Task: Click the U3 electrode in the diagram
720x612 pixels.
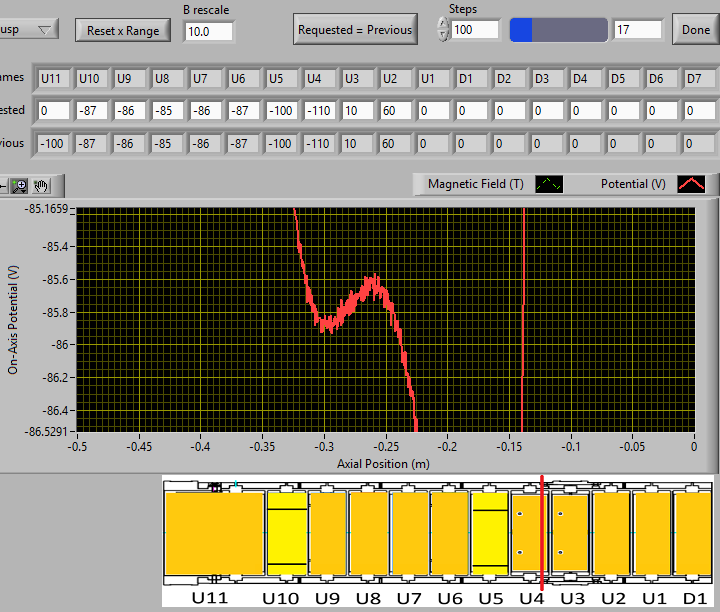Action: (571, 531)
